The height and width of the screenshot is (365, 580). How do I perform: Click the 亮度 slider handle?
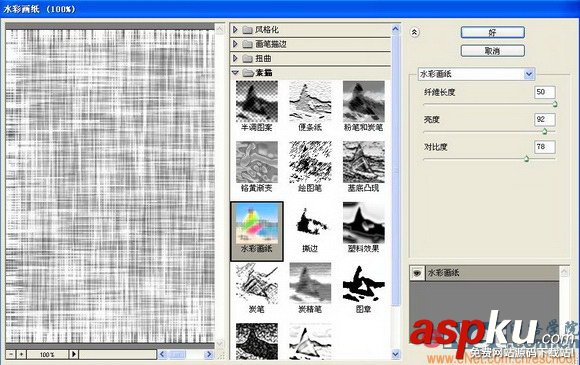pyautogui.click(x=544, y=131)
